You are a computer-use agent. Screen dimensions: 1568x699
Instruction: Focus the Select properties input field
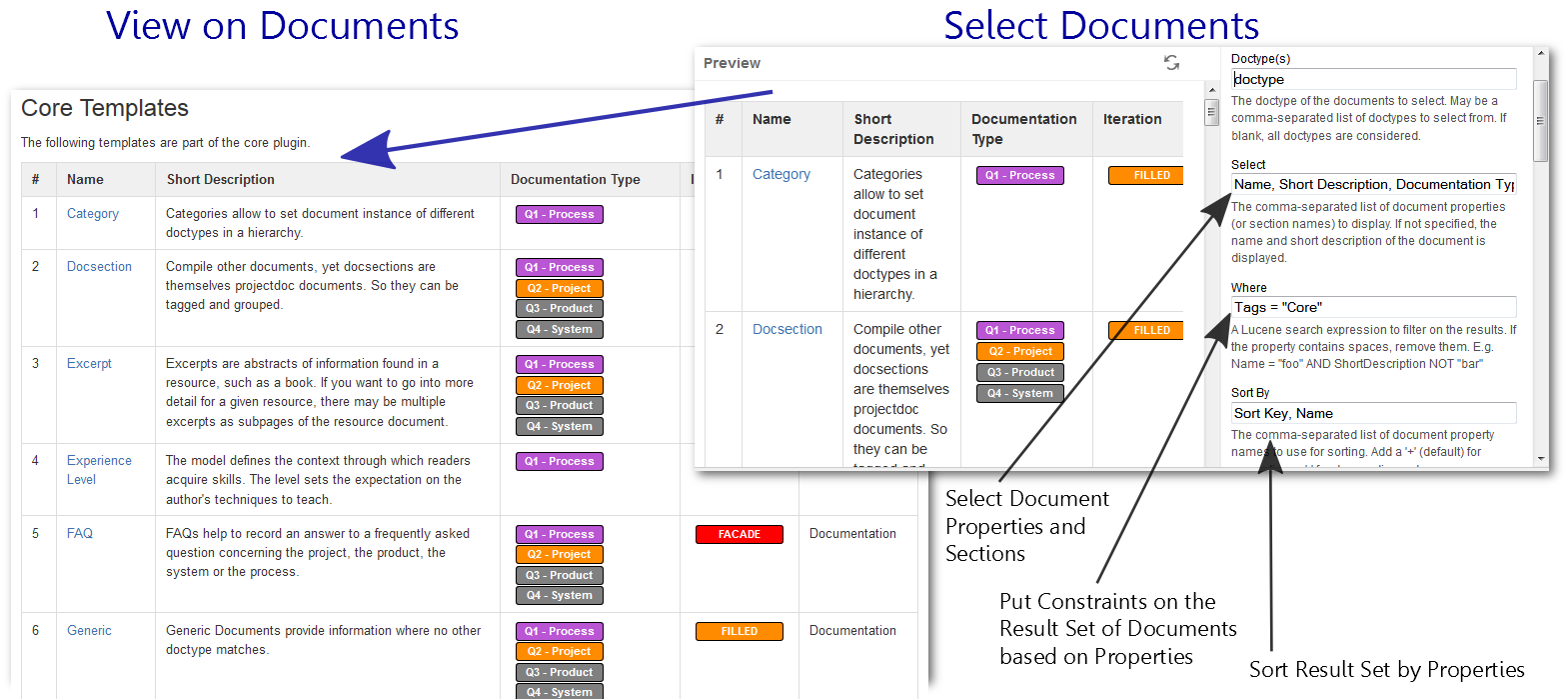click(1373, 185)
